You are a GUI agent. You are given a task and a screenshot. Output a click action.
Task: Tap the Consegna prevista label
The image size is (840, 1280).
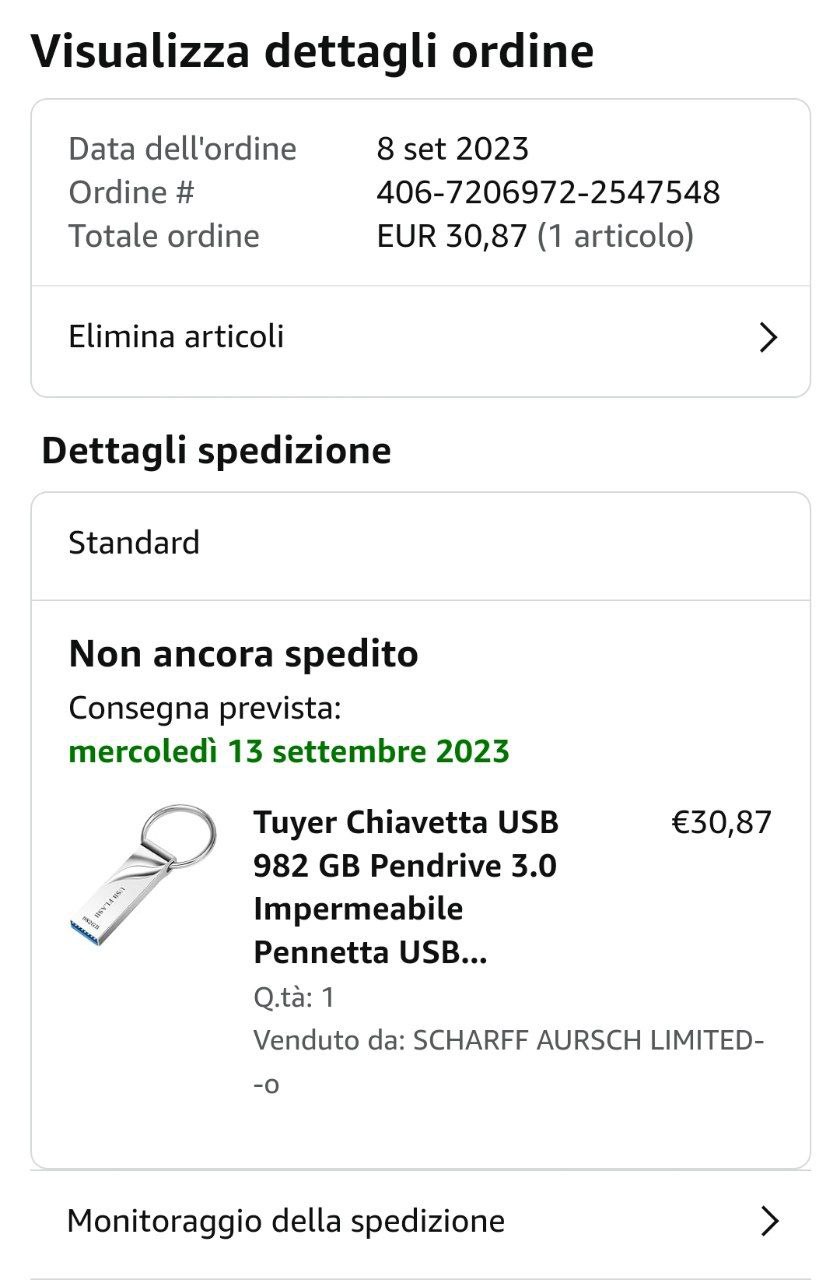click(x=205, y=709)
